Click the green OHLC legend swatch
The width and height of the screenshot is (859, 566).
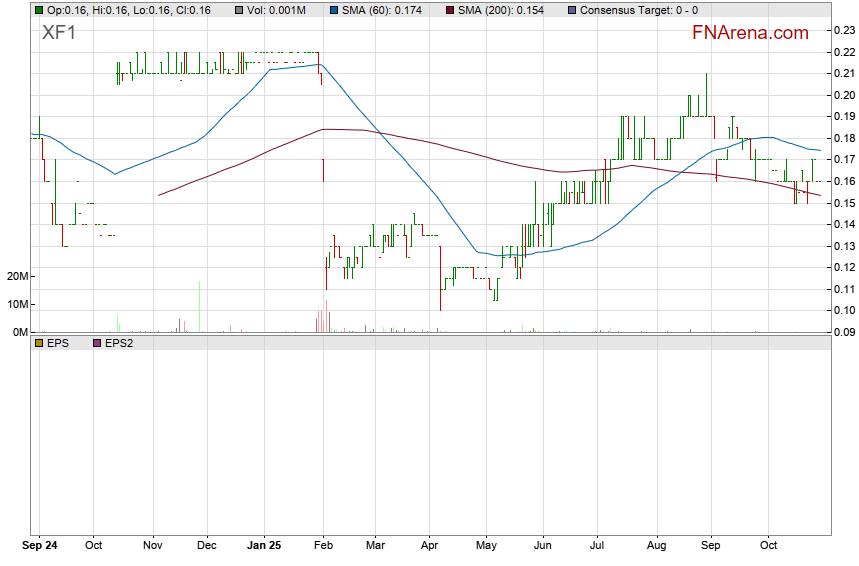39,9
